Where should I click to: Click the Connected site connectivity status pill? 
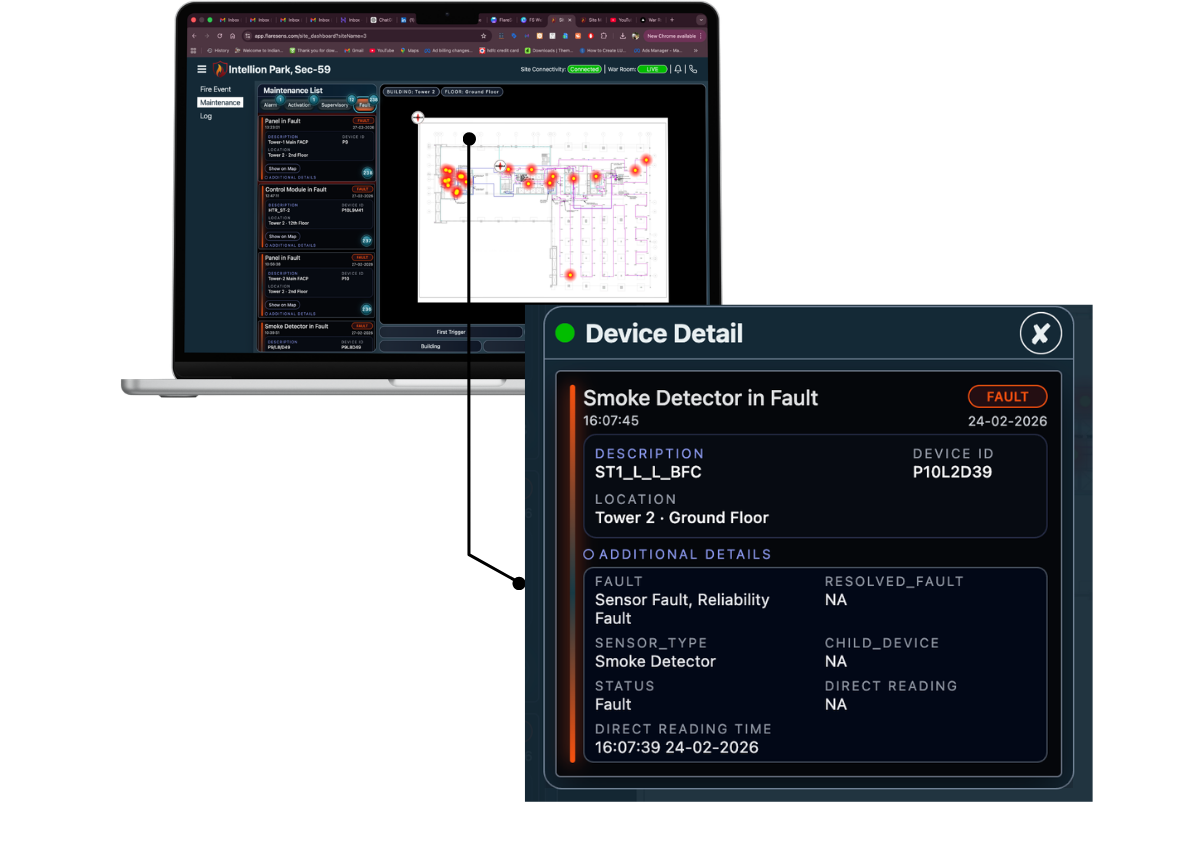click(585, 69)
